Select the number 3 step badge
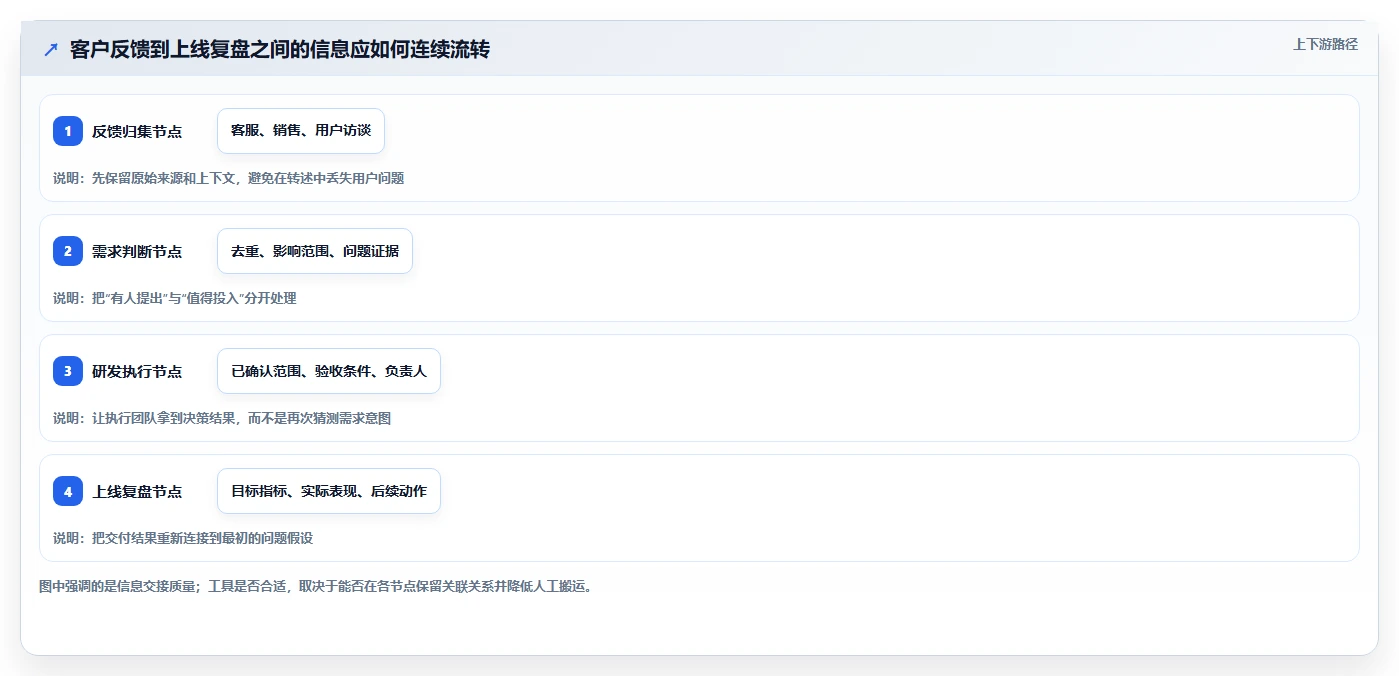1399x676 pixels. pyautogui.click(x=68, y=371)
